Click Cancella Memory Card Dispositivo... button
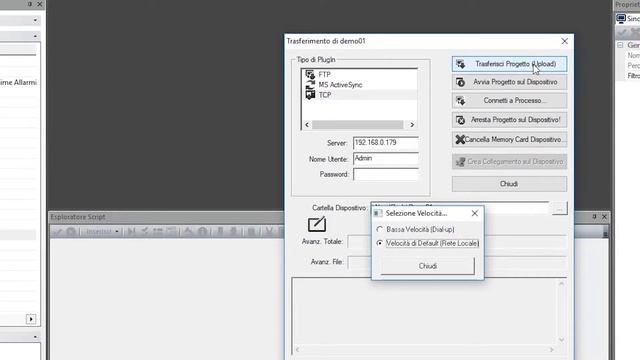This screenshot has width=640, height=360. pos(509,140)
